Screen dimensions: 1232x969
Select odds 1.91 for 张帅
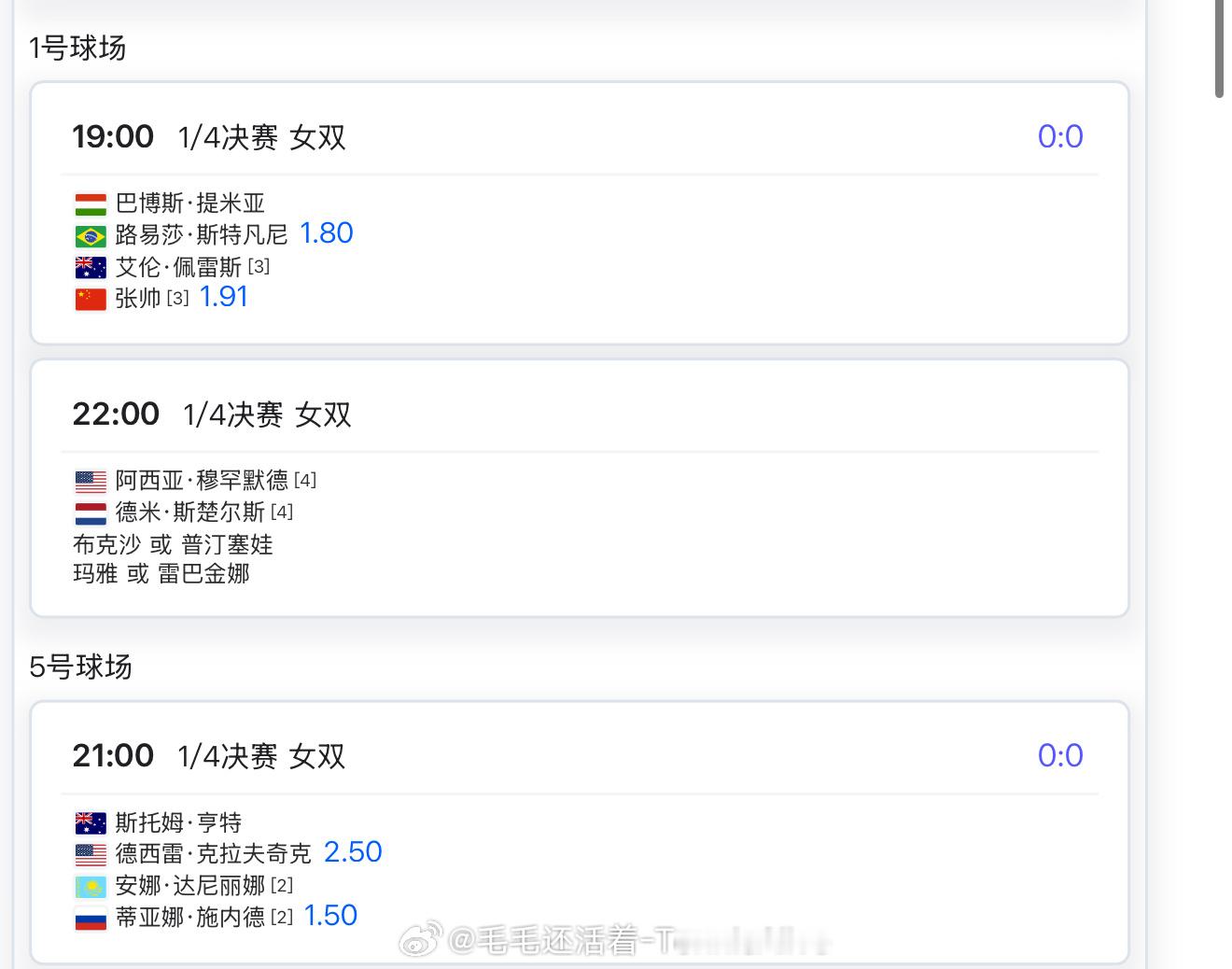tap(224, 297)
